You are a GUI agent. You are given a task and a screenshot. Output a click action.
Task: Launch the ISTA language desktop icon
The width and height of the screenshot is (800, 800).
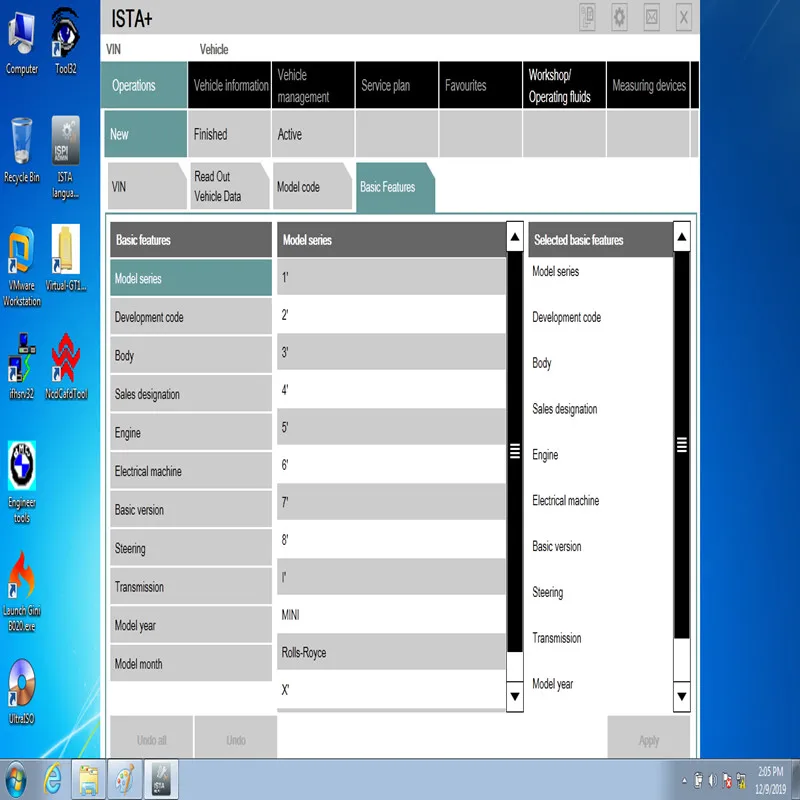point(65,157)
